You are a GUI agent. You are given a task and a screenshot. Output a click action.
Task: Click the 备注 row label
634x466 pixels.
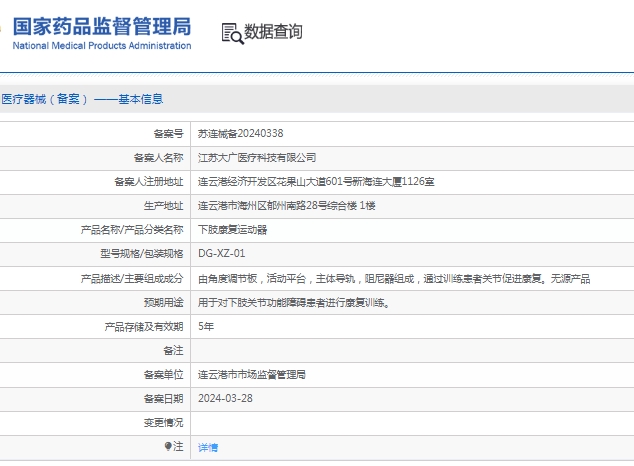coord(173,350)
